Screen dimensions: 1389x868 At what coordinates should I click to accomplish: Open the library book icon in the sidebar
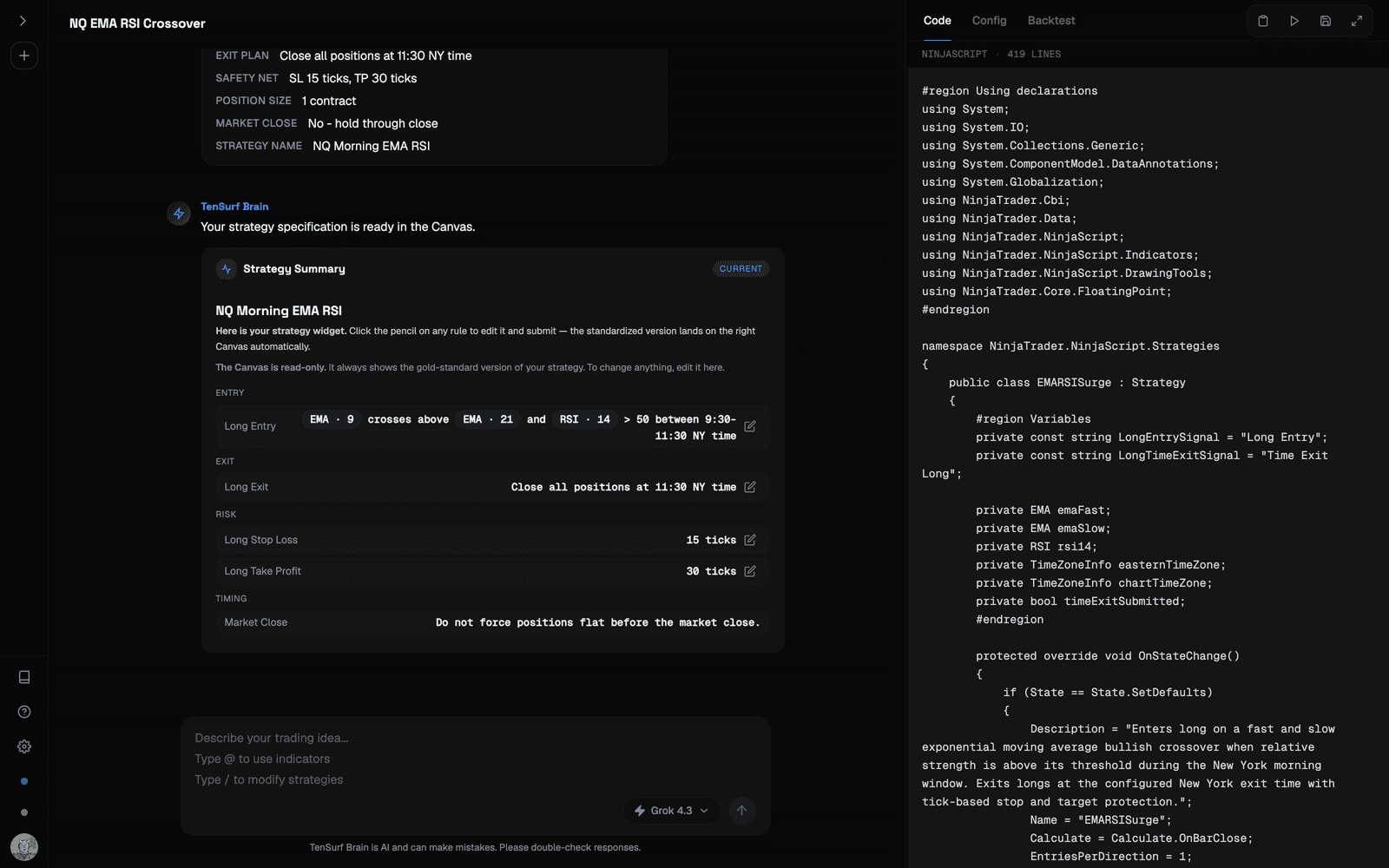click(x=24, y=677)
